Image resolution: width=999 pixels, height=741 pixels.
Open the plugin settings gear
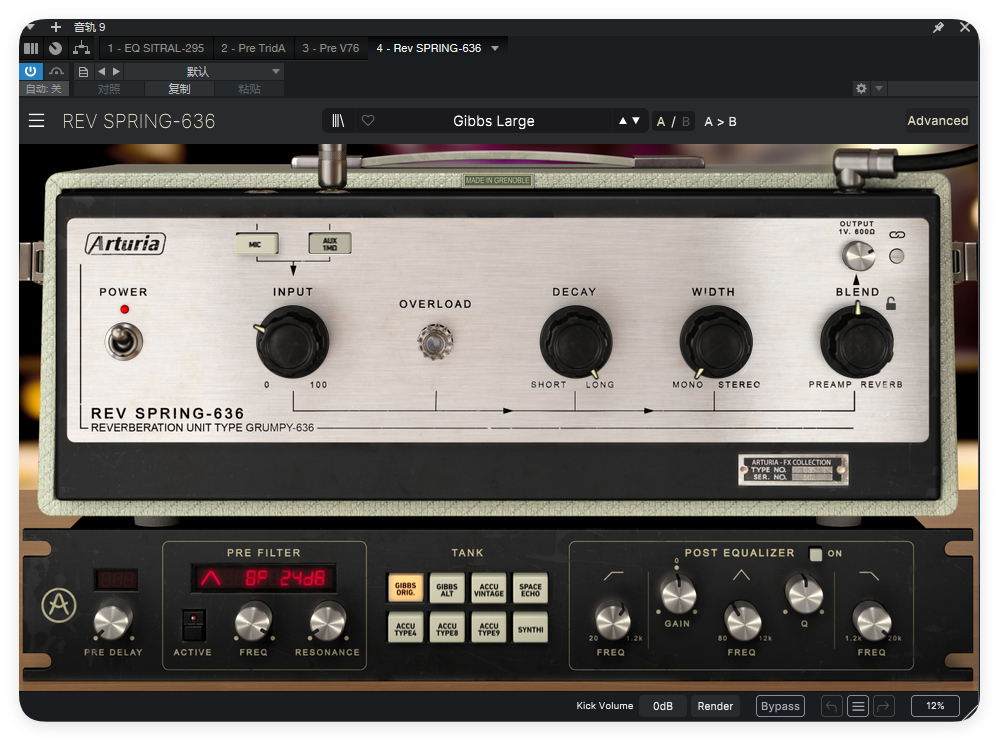pos(861,89)
